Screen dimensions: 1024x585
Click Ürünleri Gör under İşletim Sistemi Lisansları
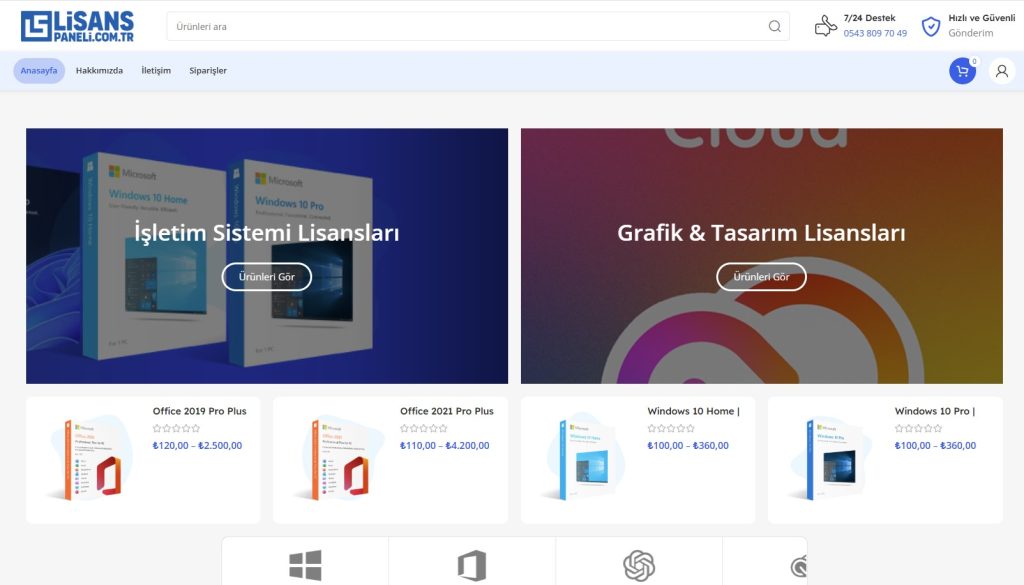pyautogui.click(x=266, y=277)
